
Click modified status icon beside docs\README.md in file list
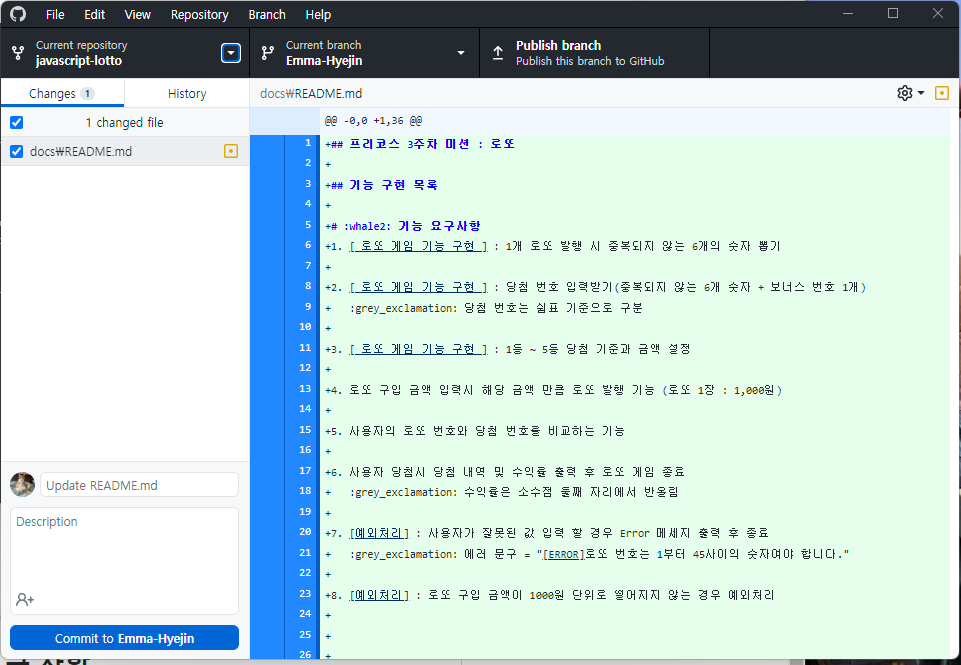point(231,151)
